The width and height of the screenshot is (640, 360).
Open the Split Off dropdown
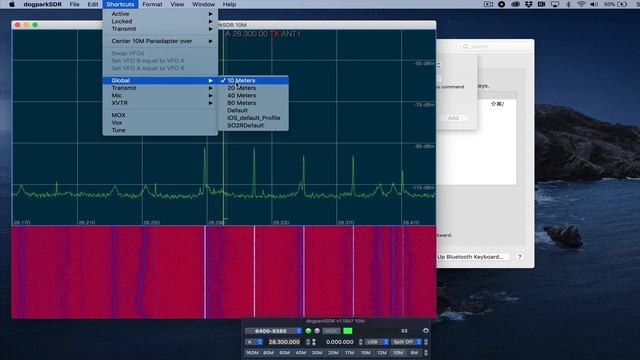click(406, 342)
